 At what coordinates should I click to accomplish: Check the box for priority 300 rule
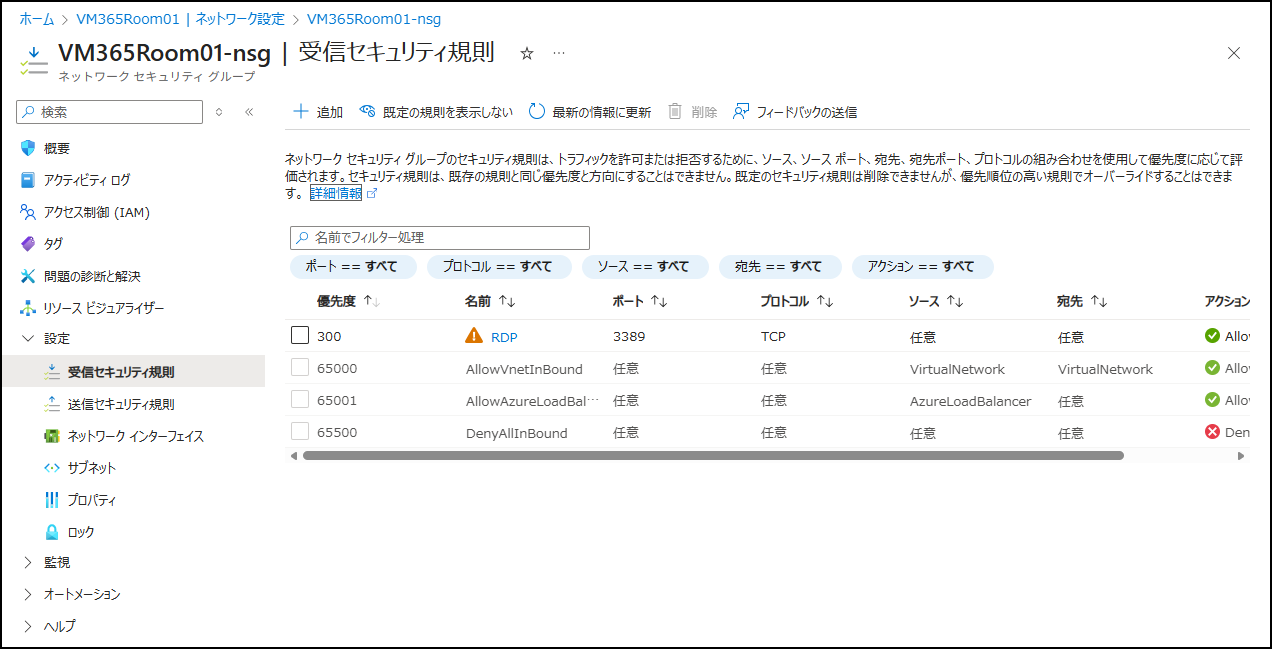click(x=300, y=336)
